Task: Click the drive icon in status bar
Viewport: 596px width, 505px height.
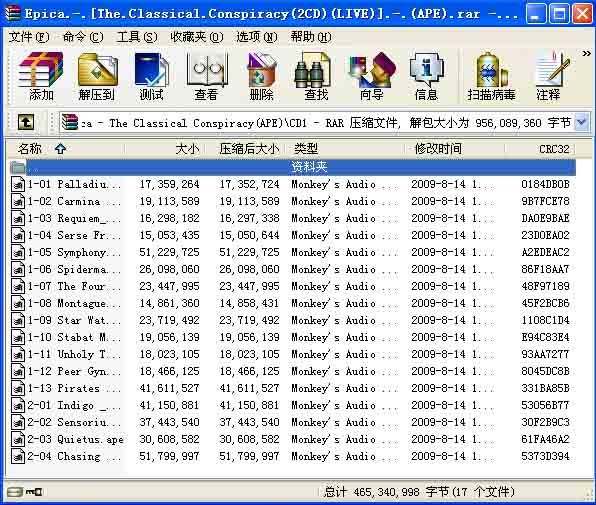Action: 15,492
